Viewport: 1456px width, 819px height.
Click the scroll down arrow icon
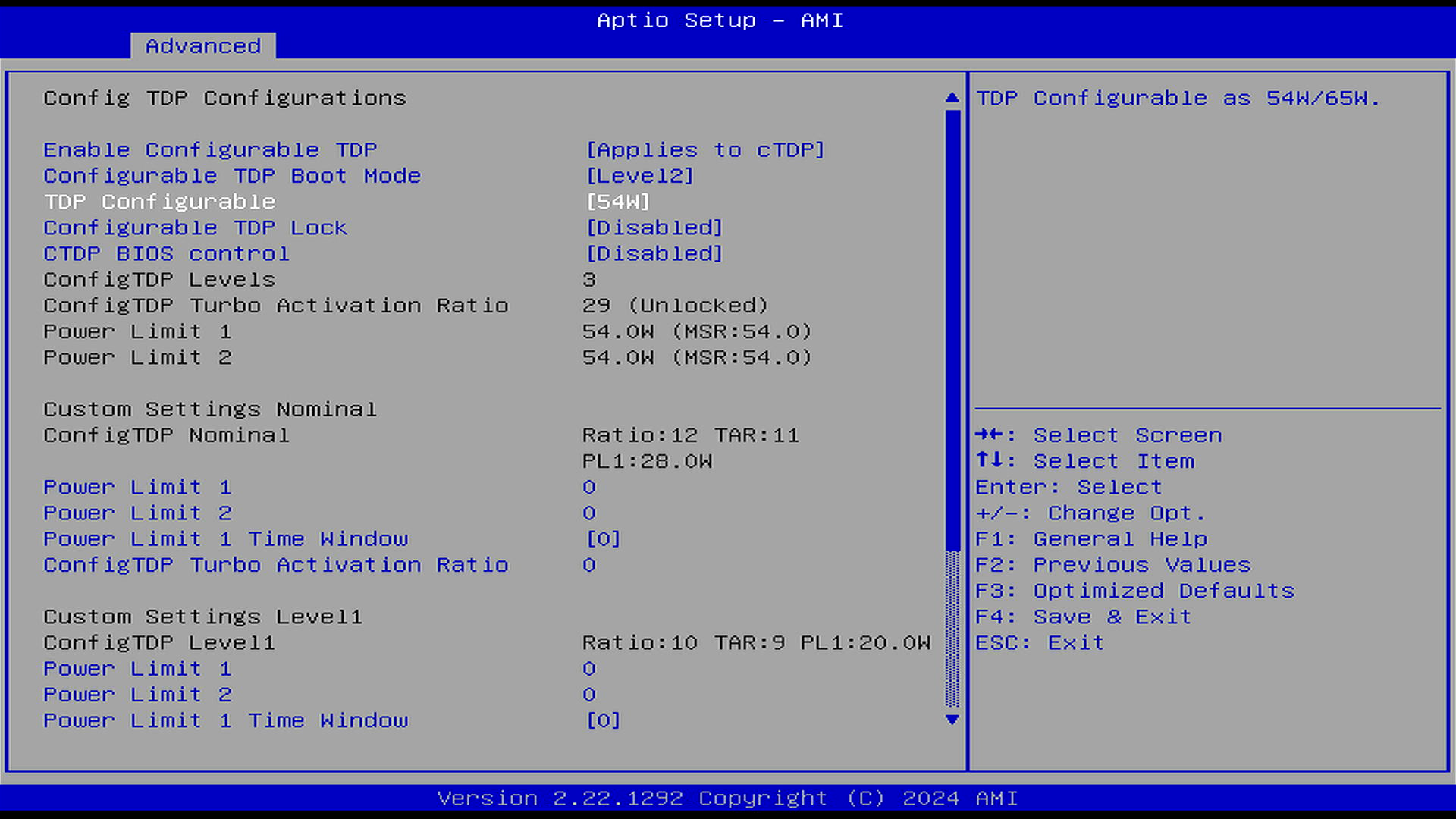click(952, 720)
